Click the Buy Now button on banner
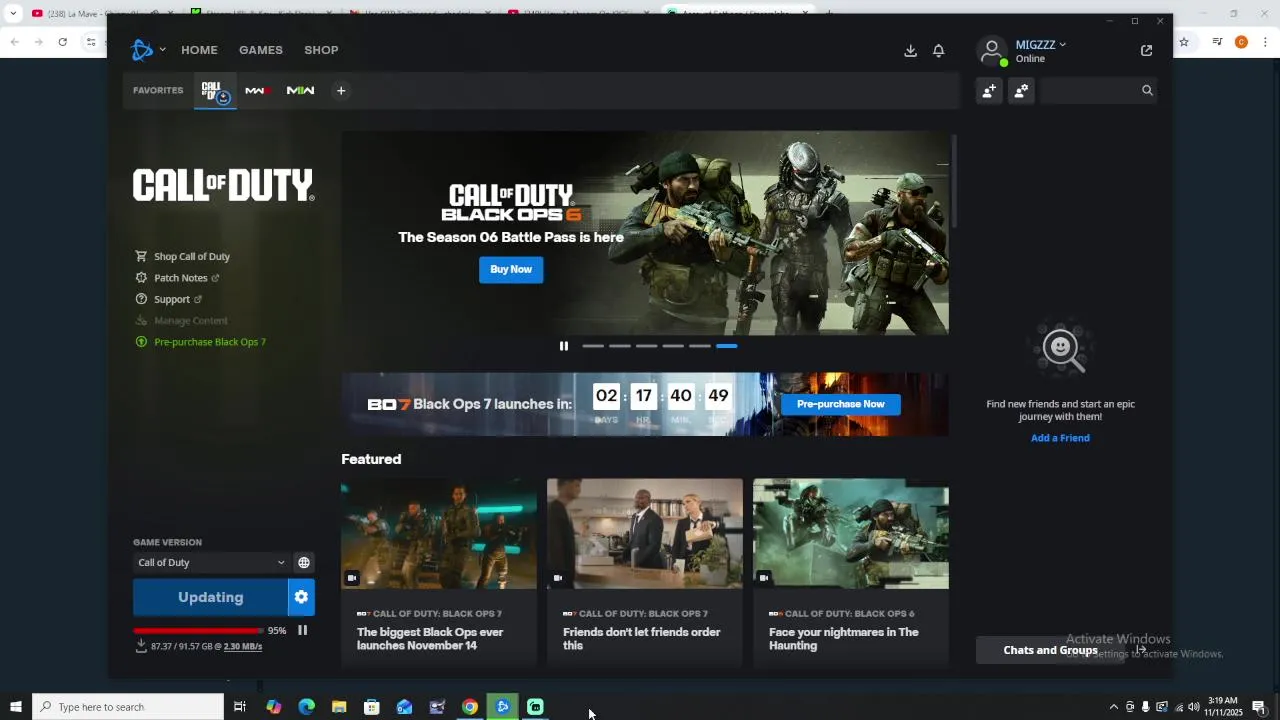 click(x=511, y=269)
